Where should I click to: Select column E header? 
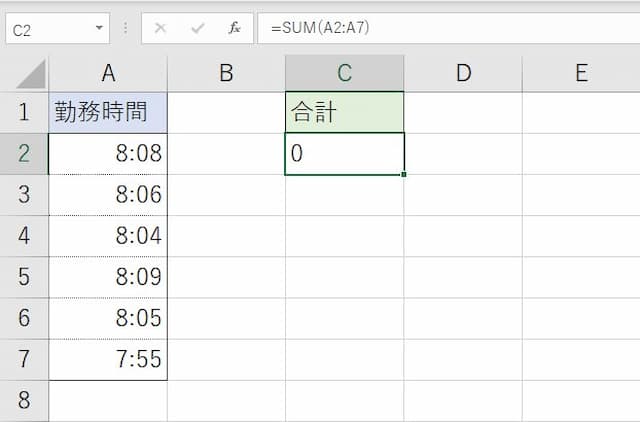581,73
